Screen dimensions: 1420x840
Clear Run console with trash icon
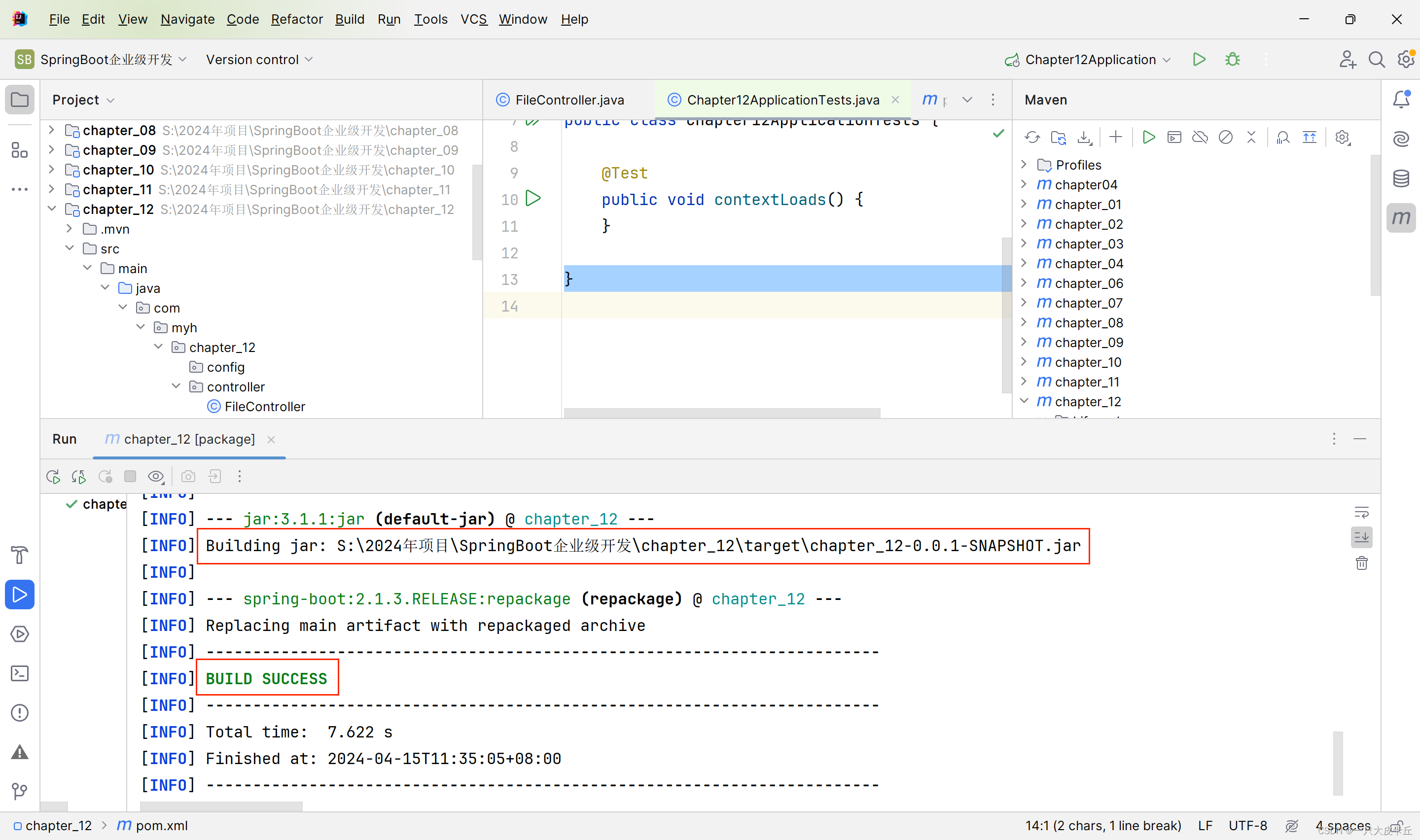(x=1361, y=563)
